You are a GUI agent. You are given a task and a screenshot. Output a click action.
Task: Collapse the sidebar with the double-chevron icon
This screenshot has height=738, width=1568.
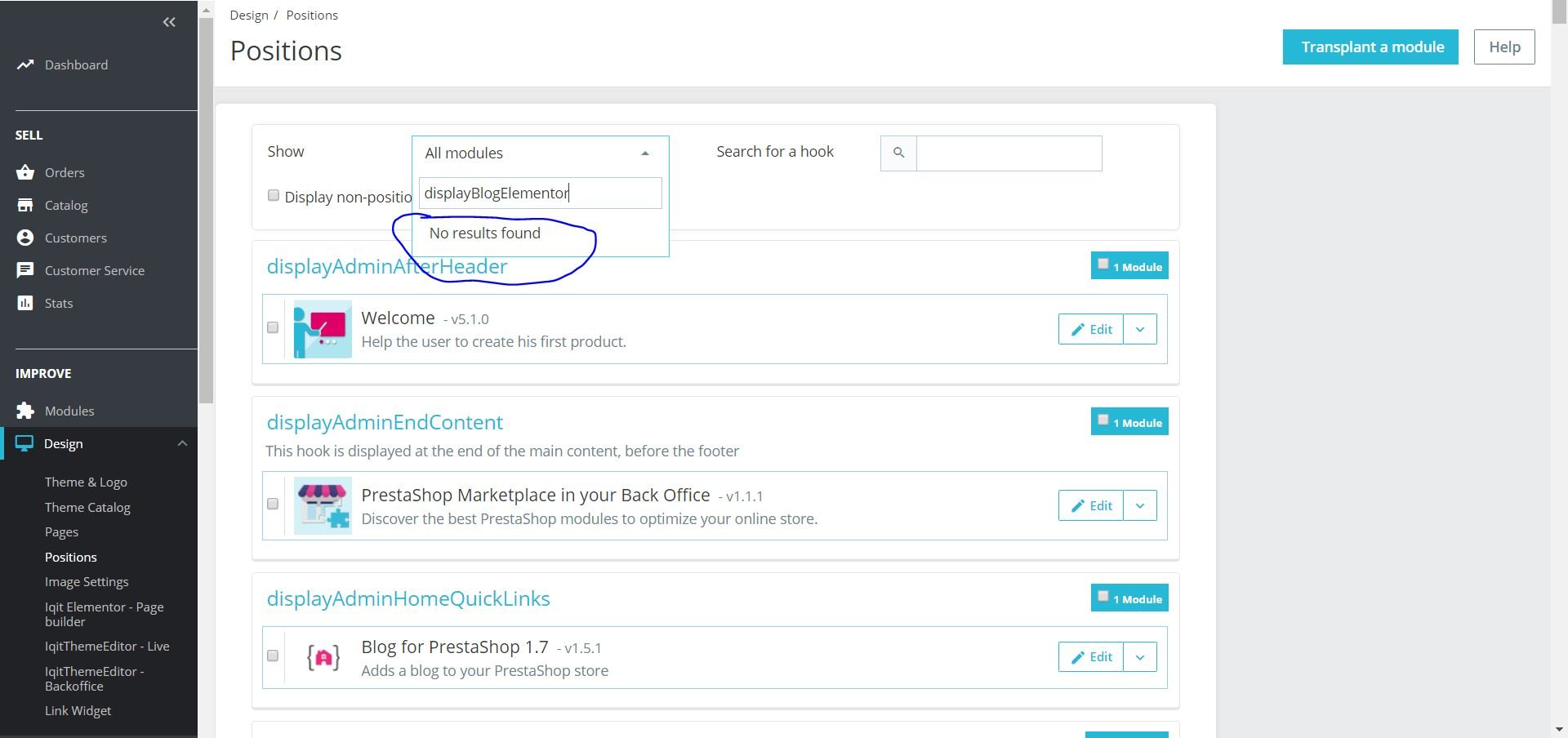tap(169, 22)
